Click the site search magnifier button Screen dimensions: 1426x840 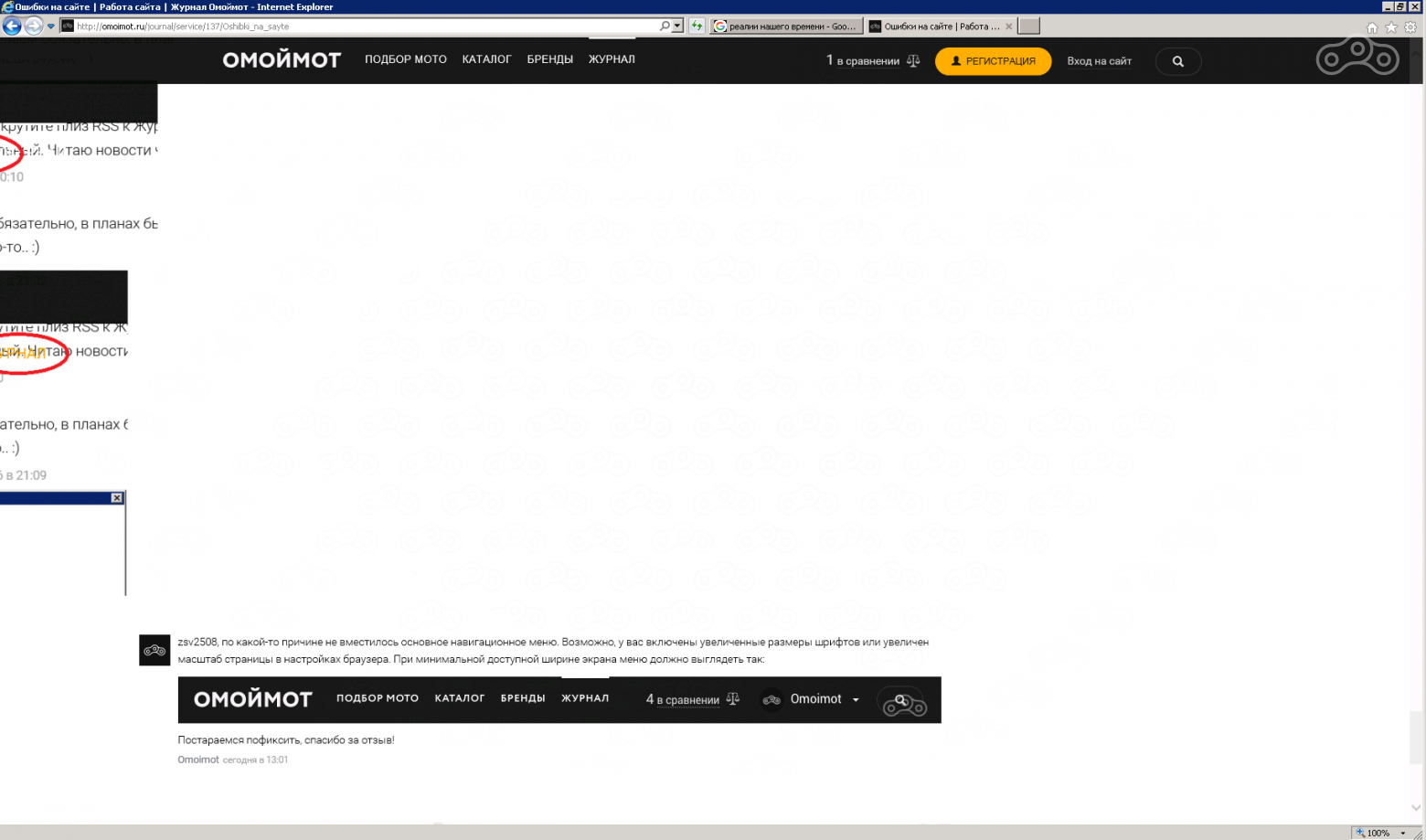pos(1177,61)
